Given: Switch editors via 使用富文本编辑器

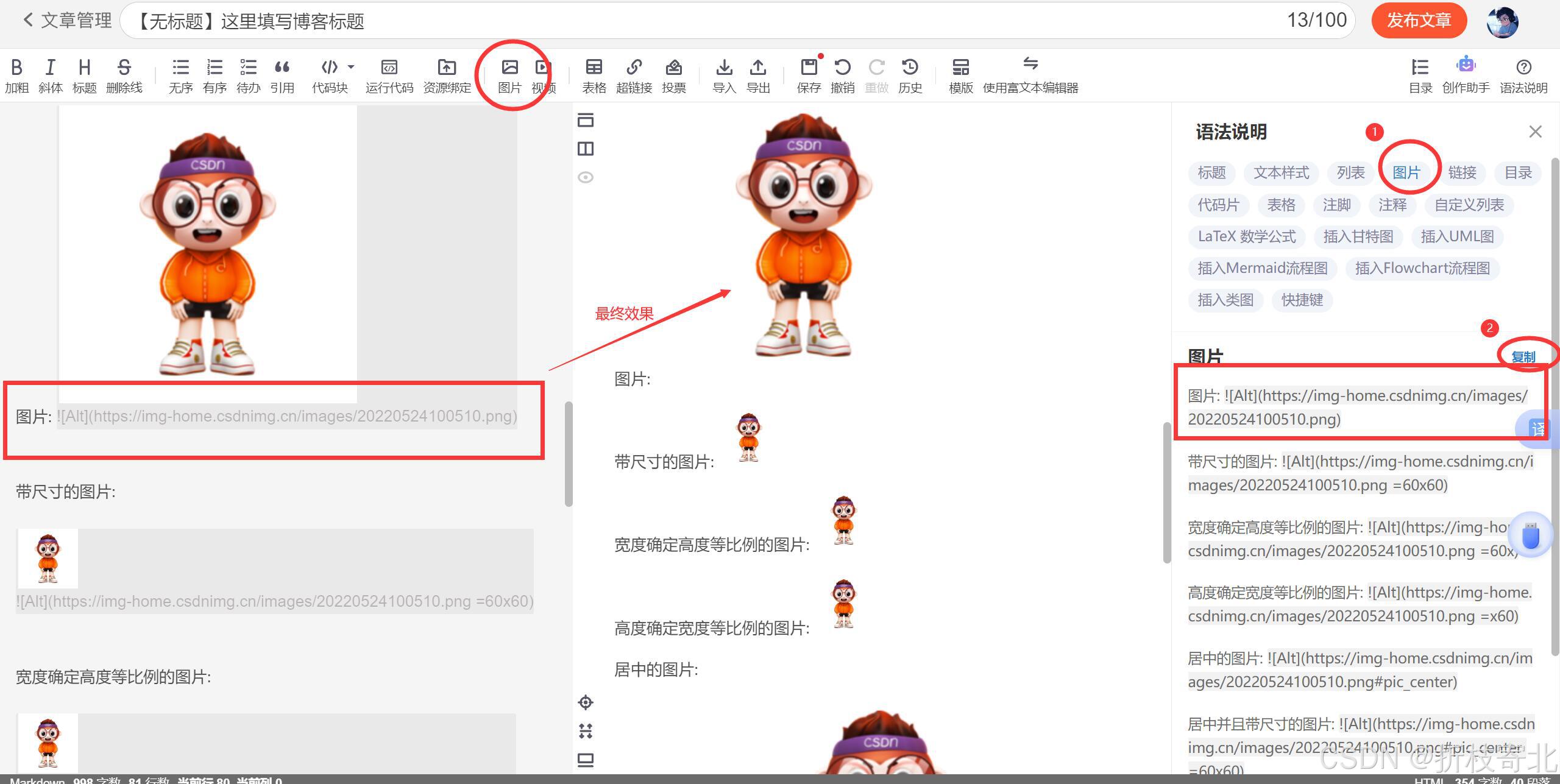Looking at the screenshot, I should pyautogui.click(x=1030, y=76).
